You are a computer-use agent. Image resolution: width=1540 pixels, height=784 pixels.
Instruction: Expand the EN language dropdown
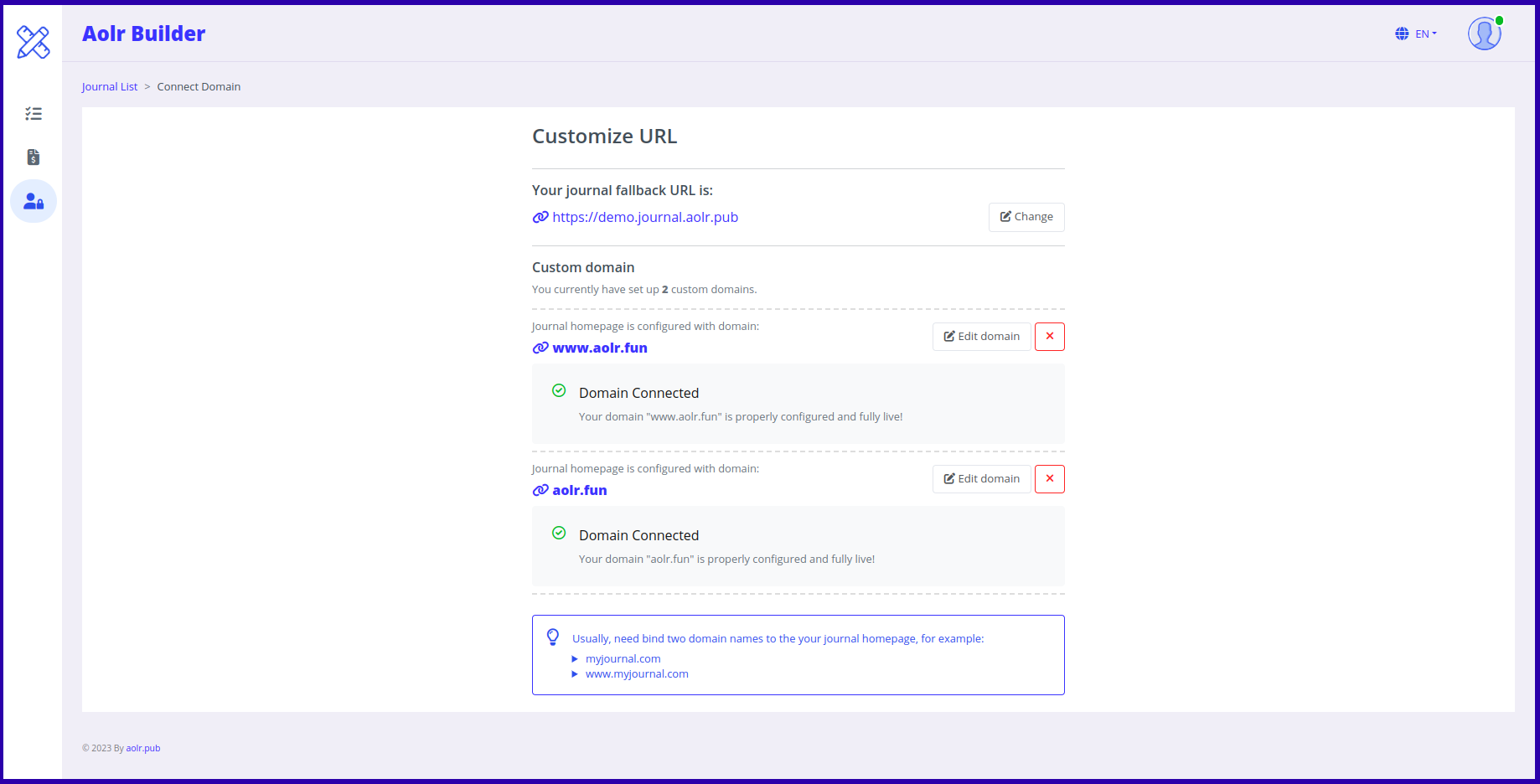point(1426,34)
